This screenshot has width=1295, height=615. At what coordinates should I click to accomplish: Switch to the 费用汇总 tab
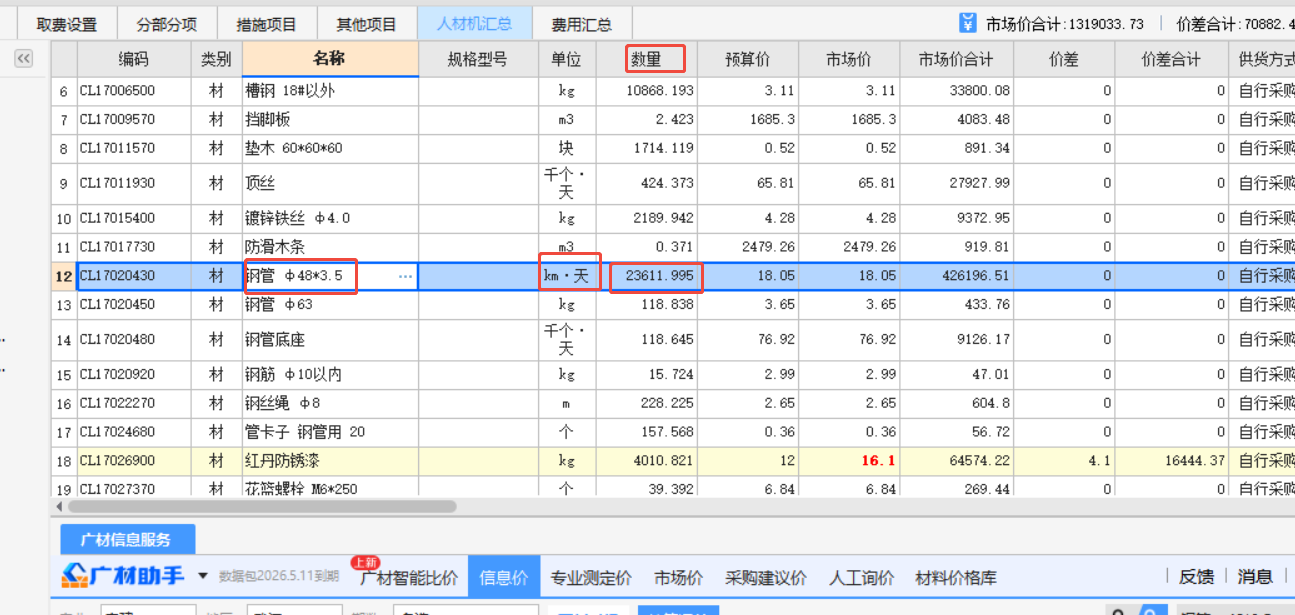[582, 22]
